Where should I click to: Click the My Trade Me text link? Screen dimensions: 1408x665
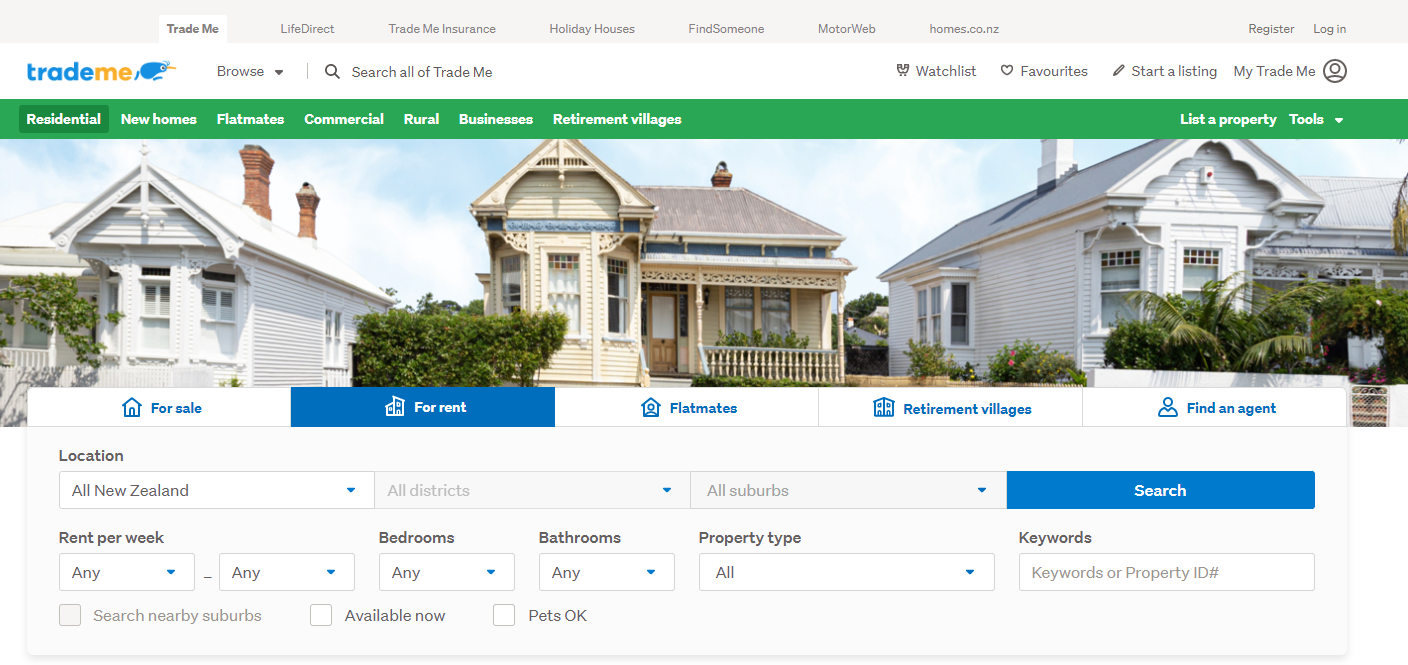[1274, 71]
